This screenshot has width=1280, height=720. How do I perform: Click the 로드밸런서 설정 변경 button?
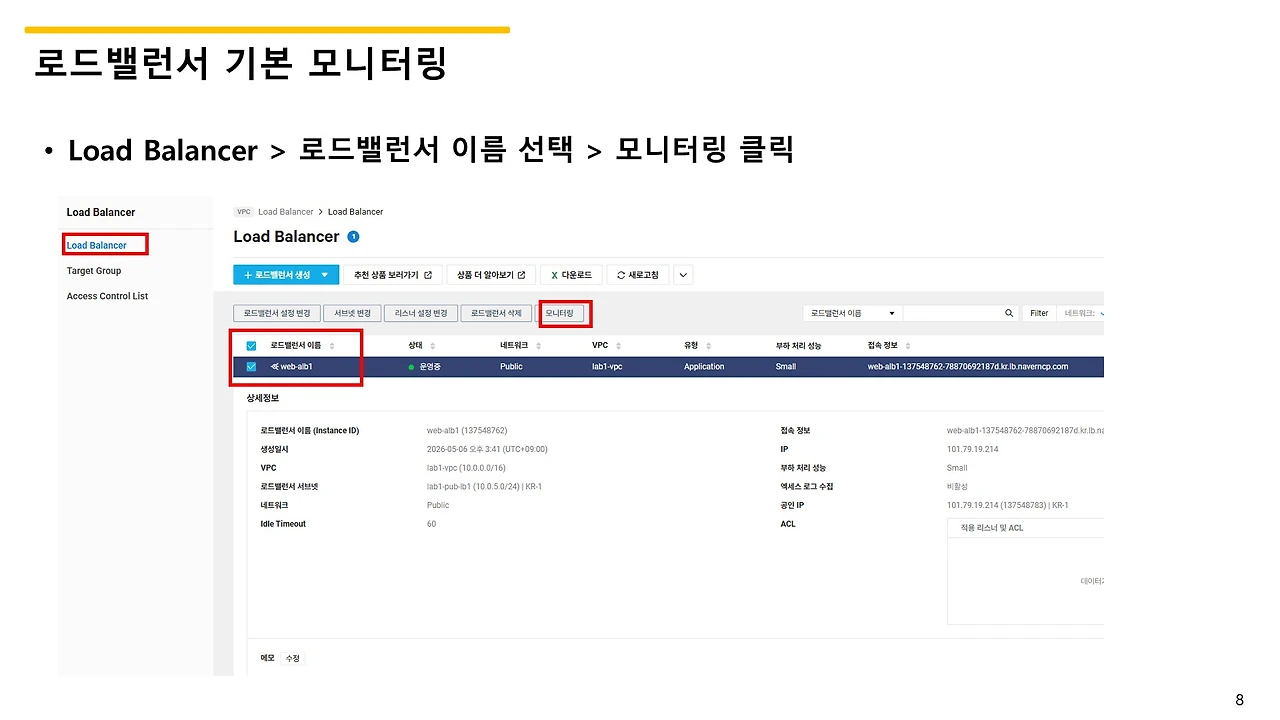(276, 313)
